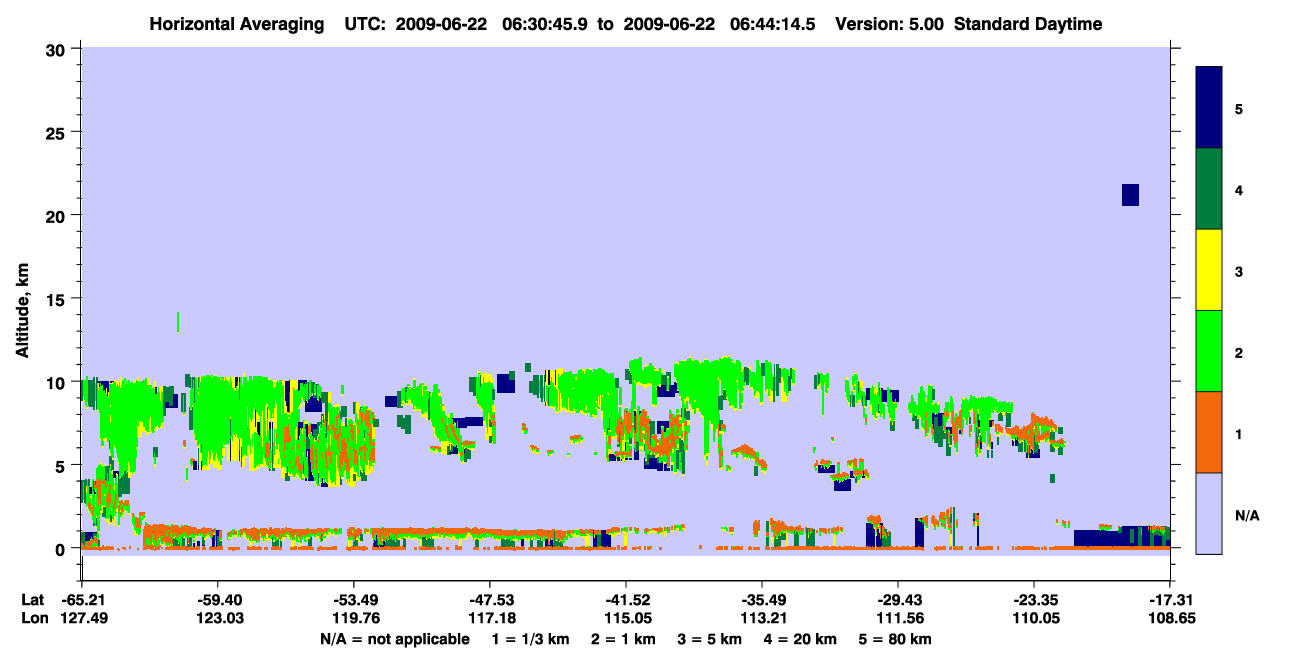1300x667 pixels.
Task: Click the bright green level 2 swatch
Action: pyautogui.click(x=1209, y=351)
